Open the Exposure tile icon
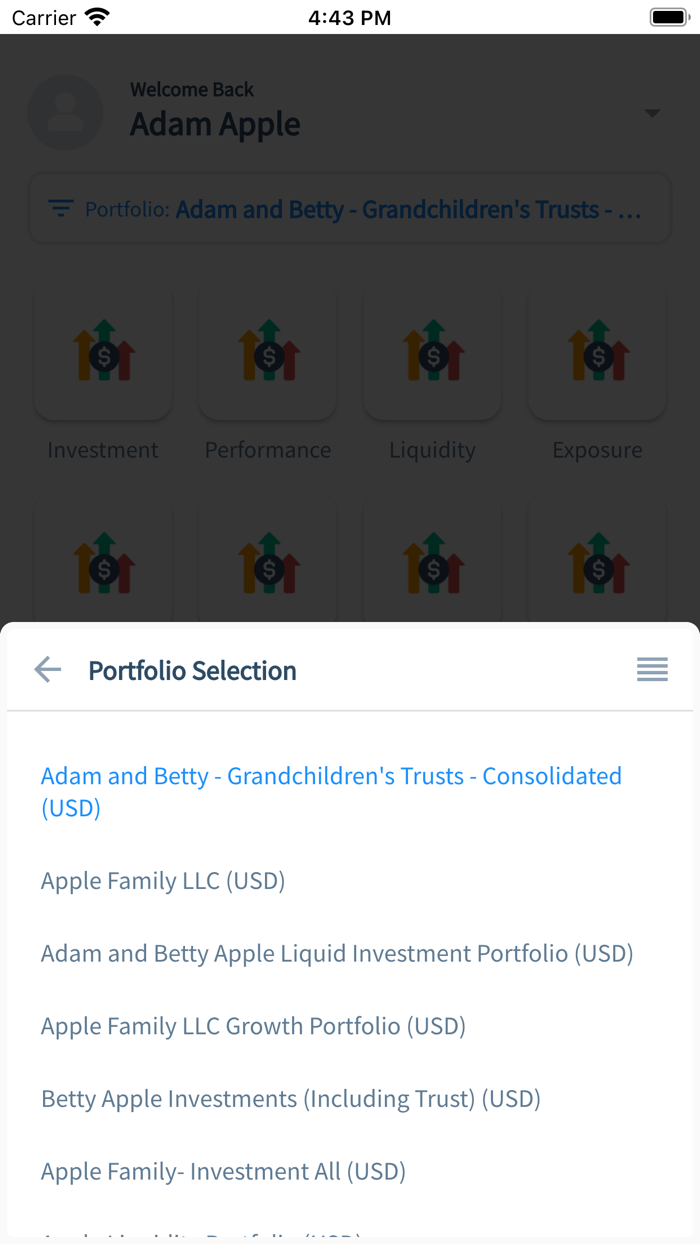This screenshot has width=700, height=1244. click(x=597, y=352)
